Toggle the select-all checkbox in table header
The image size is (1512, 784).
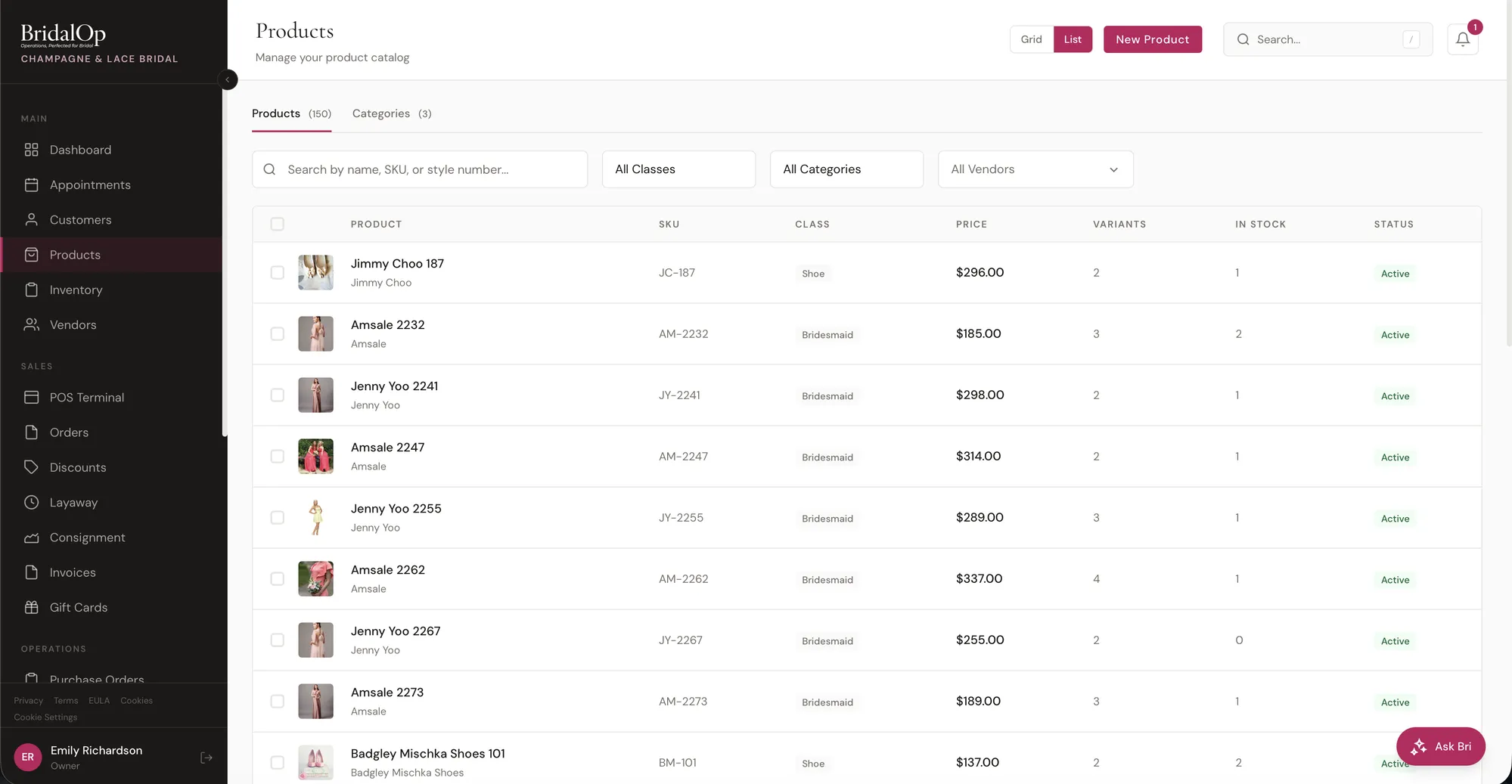pos(278,225)
